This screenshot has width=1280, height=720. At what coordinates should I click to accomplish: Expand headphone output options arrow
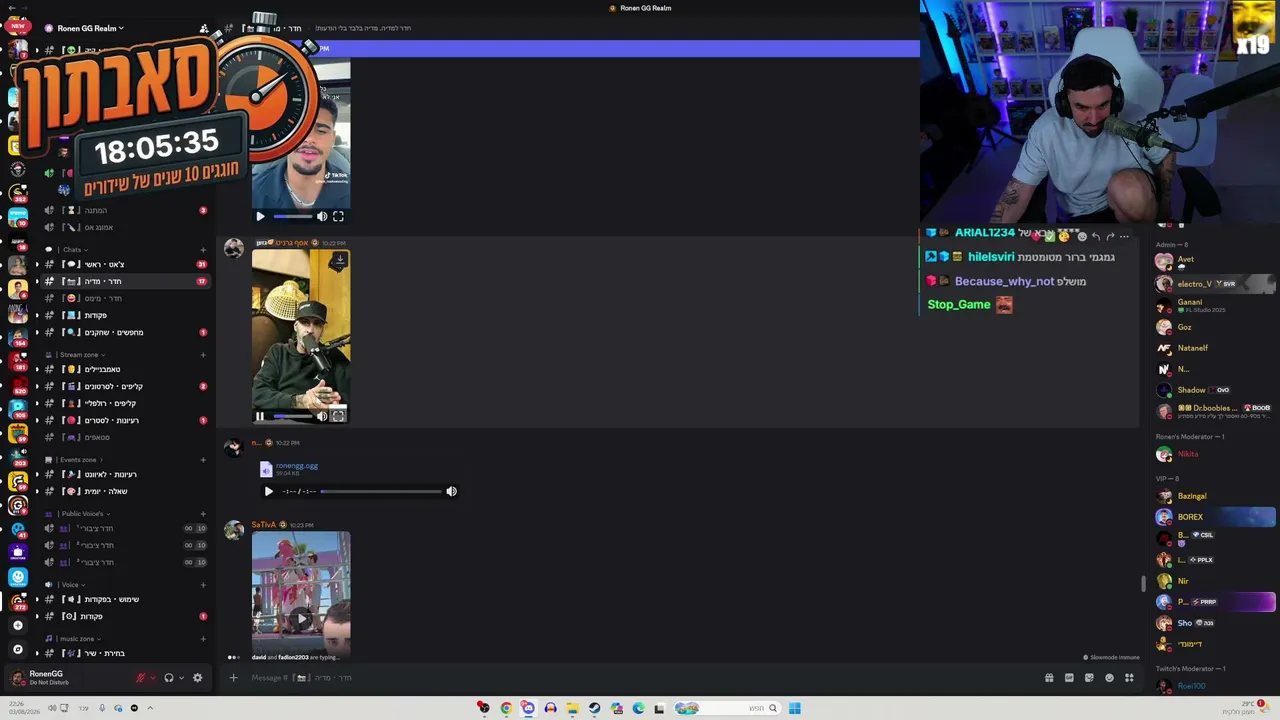pos(181,678)
